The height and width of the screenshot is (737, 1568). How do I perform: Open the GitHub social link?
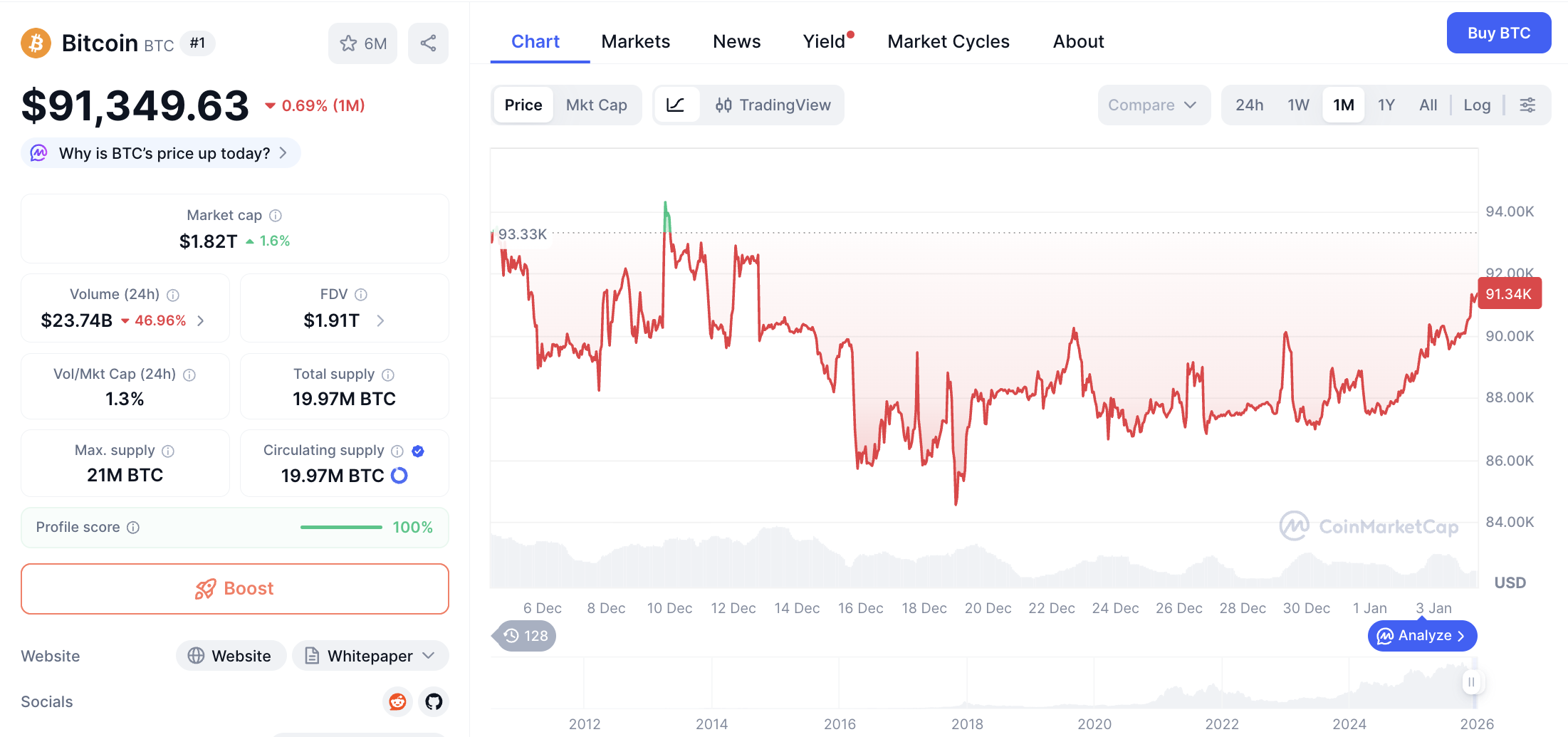pyautogui.click(x=434, y=702)
